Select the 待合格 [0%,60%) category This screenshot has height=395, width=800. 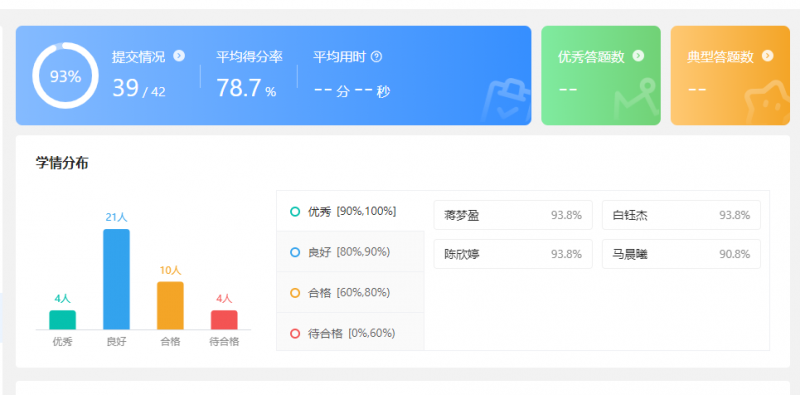351,333
